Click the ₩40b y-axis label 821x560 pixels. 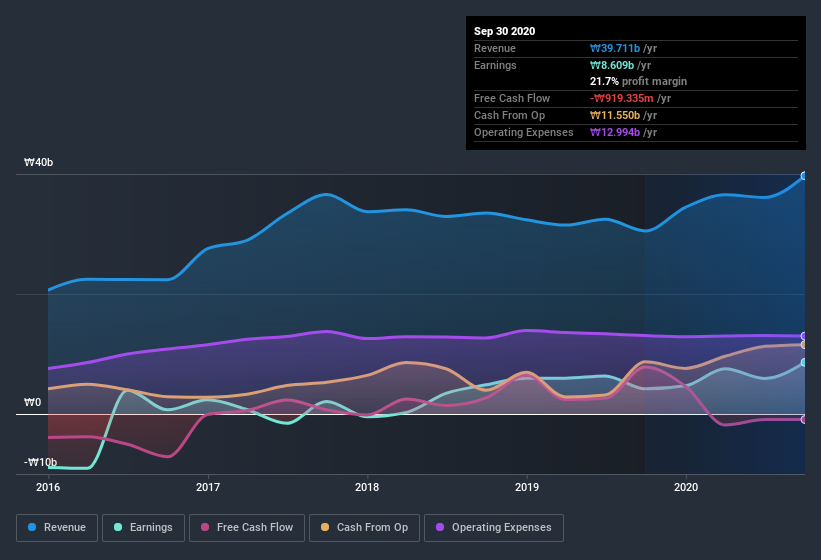tap(38, 162)
